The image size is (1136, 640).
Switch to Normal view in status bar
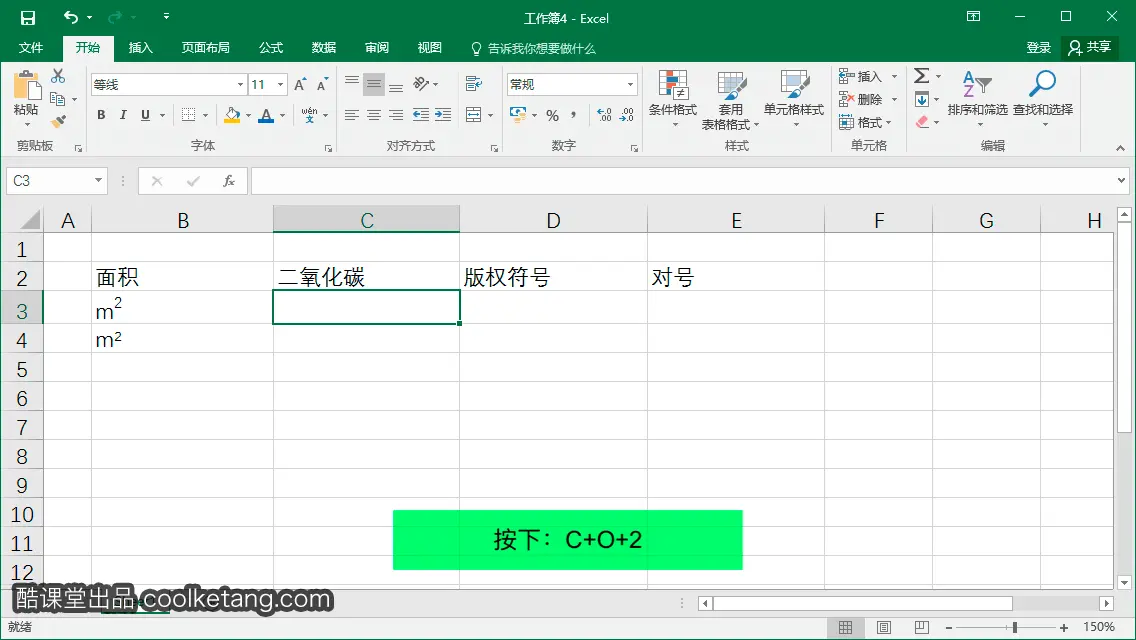pyautogui.click(x=845, y=627)
